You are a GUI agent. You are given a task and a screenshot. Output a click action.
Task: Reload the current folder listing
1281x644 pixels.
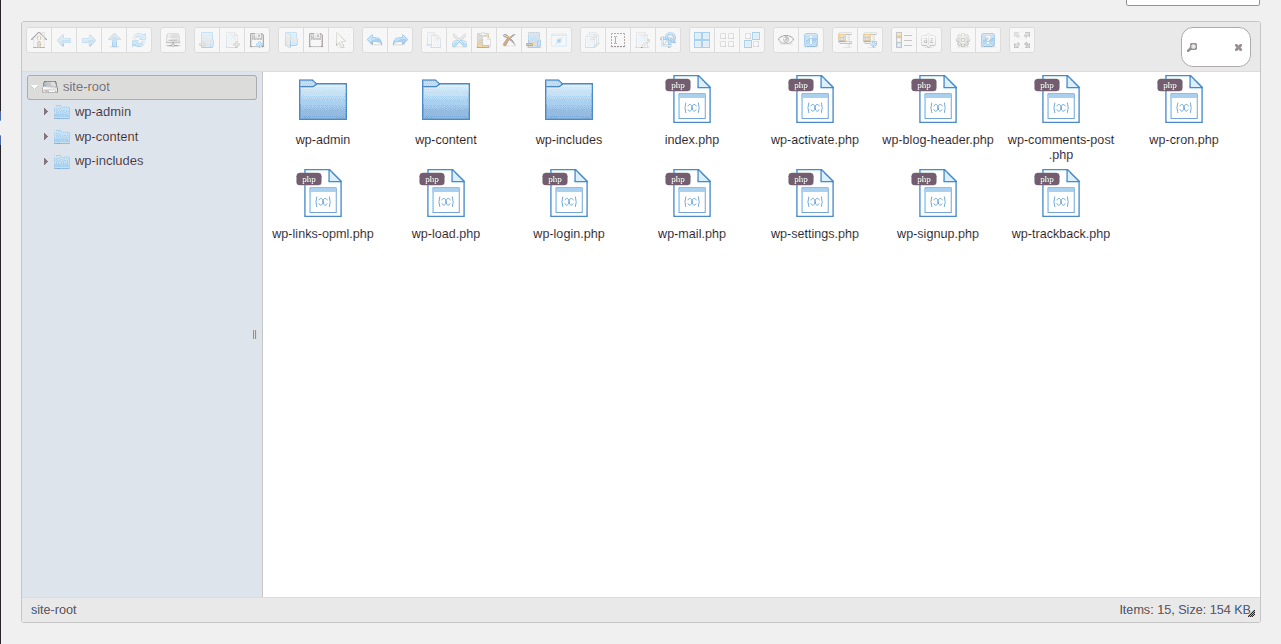(x=139, y=41)
